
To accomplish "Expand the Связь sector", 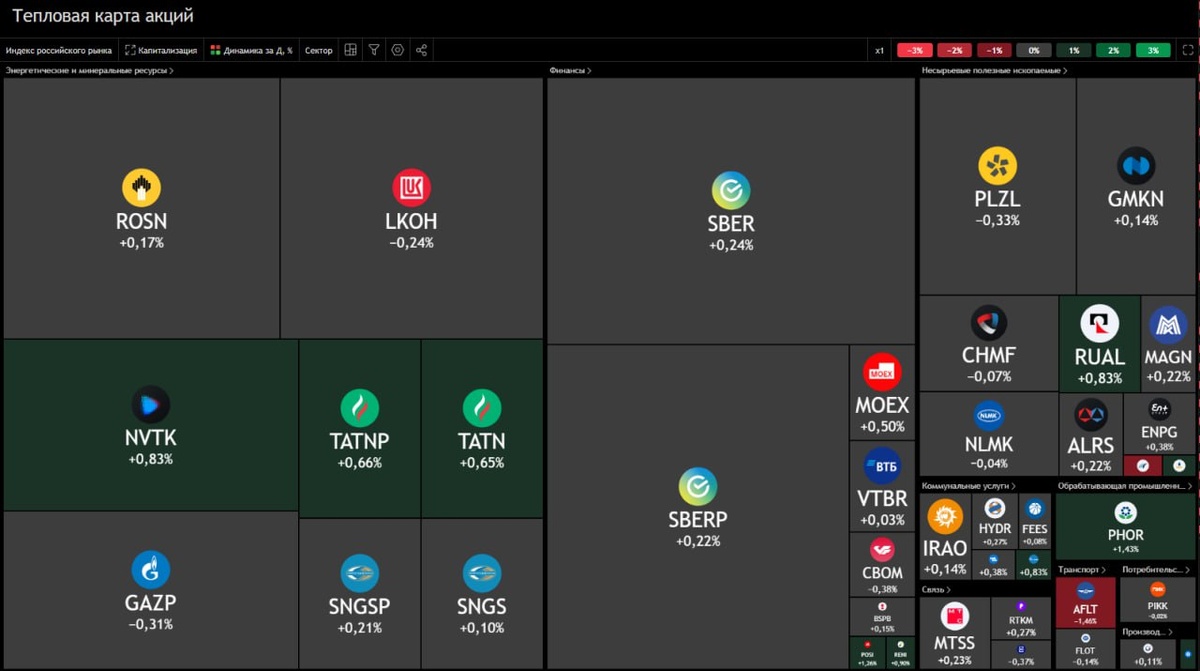I will tap(935, 590).
